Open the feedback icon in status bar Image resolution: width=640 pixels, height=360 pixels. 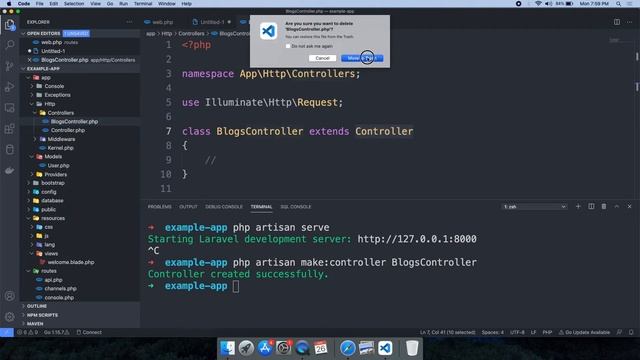(619, 332)
